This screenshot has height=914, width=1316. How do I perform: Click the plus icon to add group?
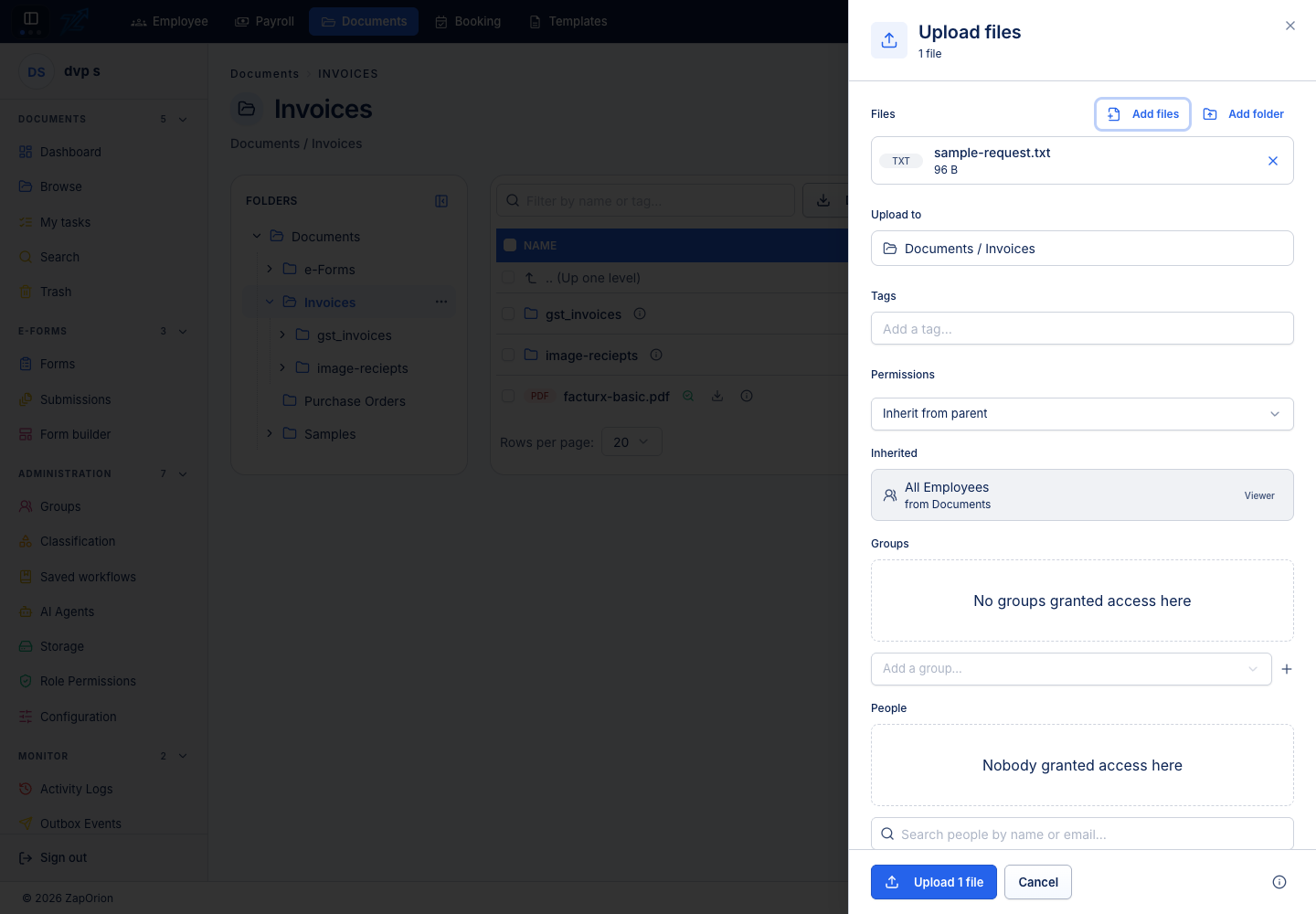[1287, 669]
